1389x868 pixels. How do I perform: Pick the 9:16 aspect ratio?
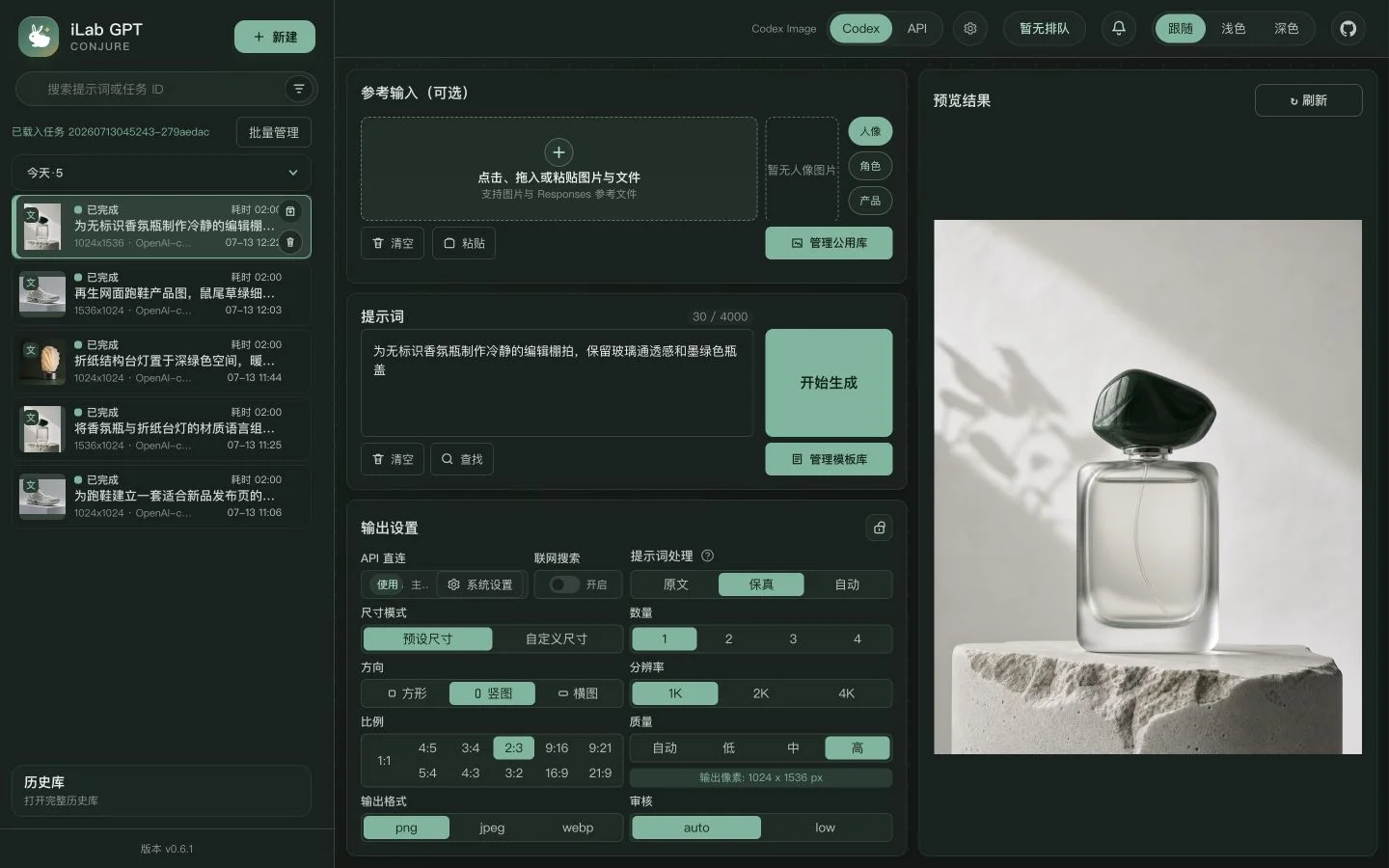click(x=557, y=747)
